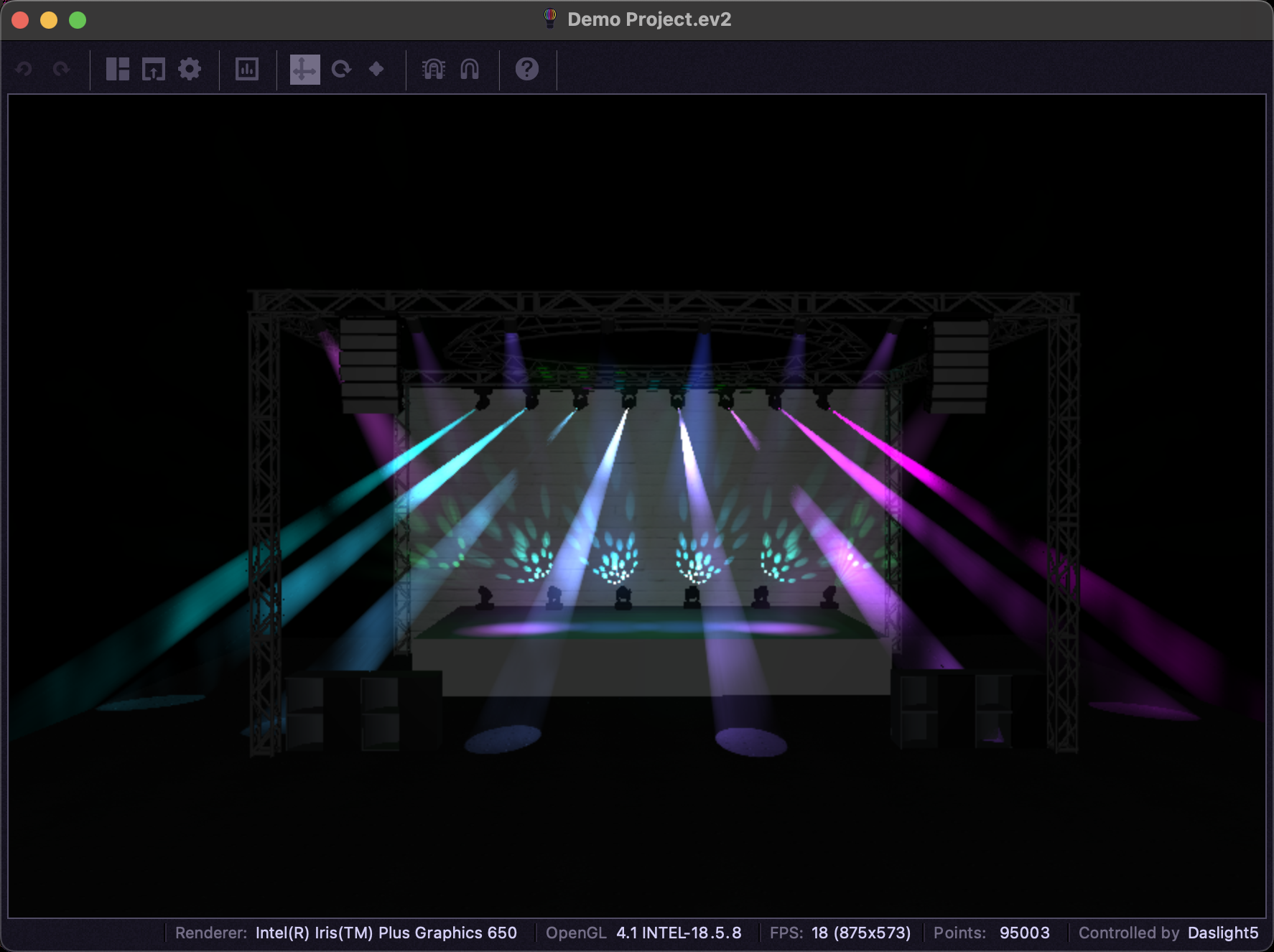Click the Intel Iris renderer name in status bar
The image size is (1274, 952).
click(x=386, y=933)
